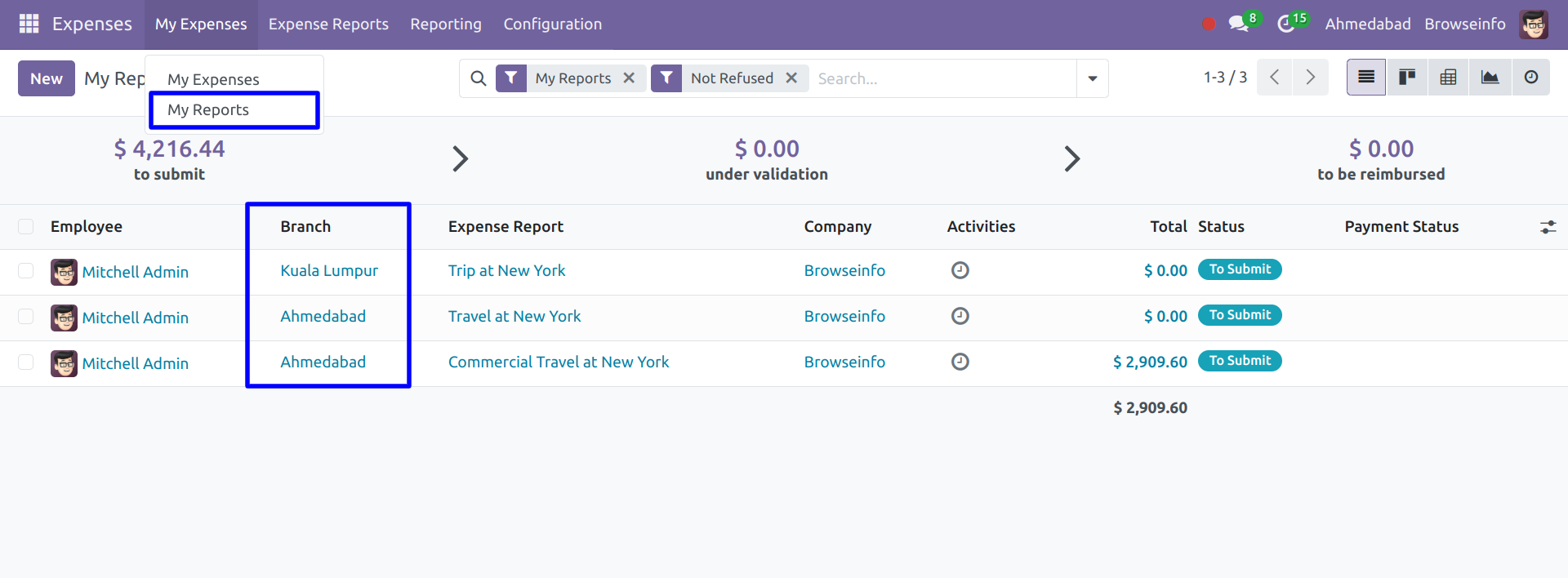
Task: Open optional columns settings icon
Action: [x=1548, y=227]
